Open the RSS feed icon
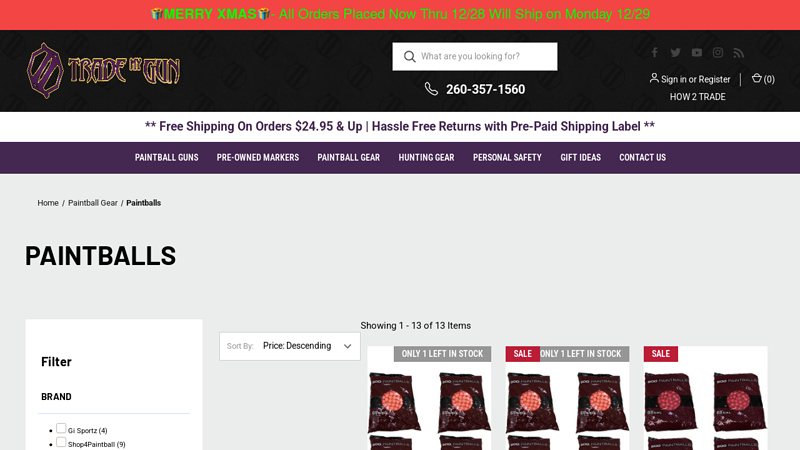 tap(739, 53)
